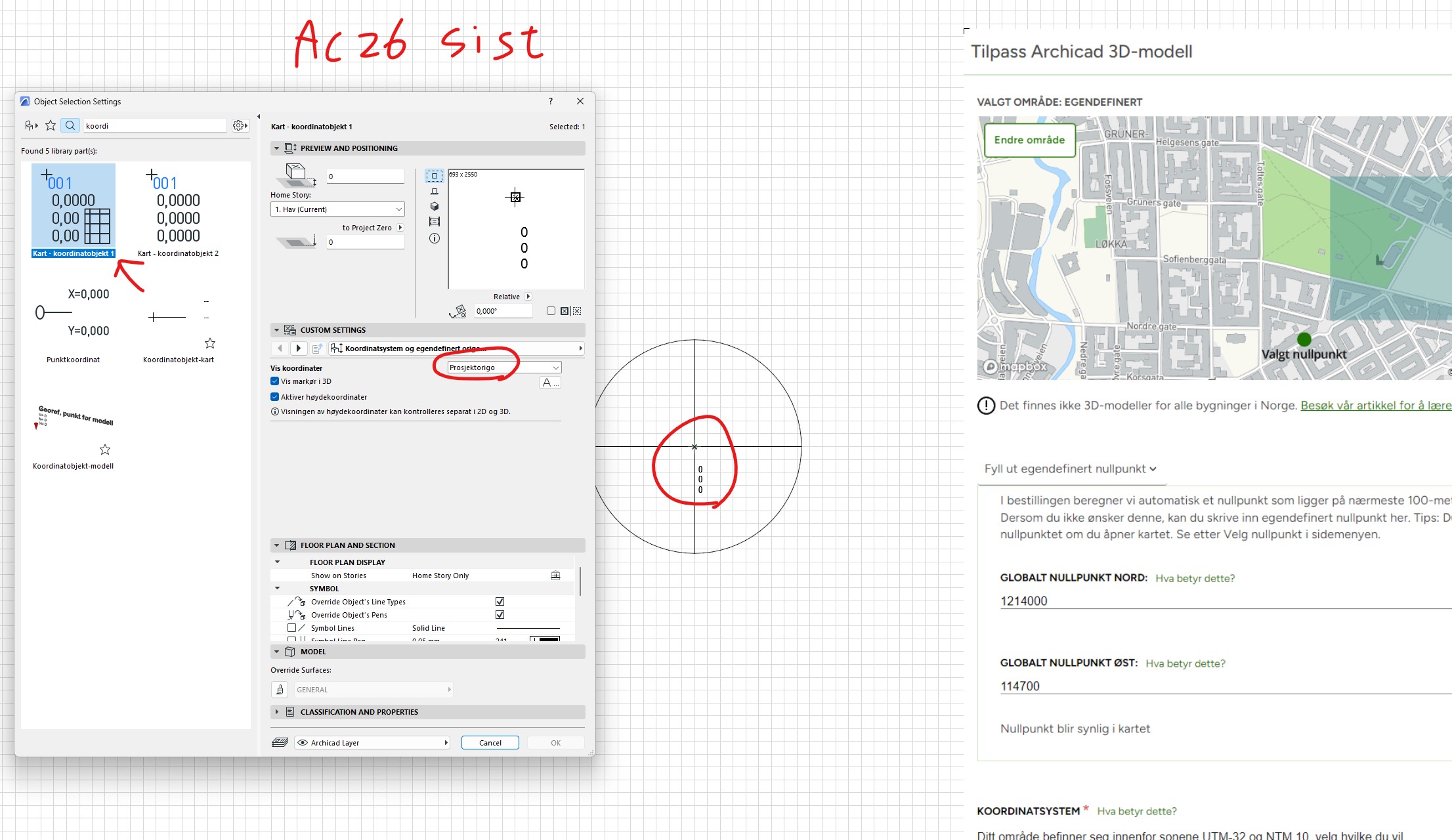The image size is (1452, 840).
Task: Open the Home Story dropdown
Action: click(x=337, y=209)
